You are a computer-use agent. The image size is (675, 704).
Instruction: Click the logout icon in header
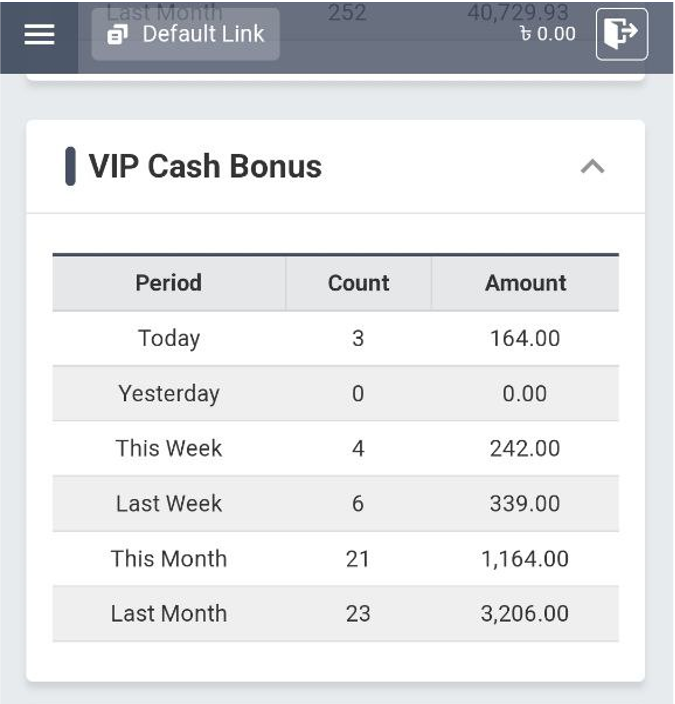(621, 34)
